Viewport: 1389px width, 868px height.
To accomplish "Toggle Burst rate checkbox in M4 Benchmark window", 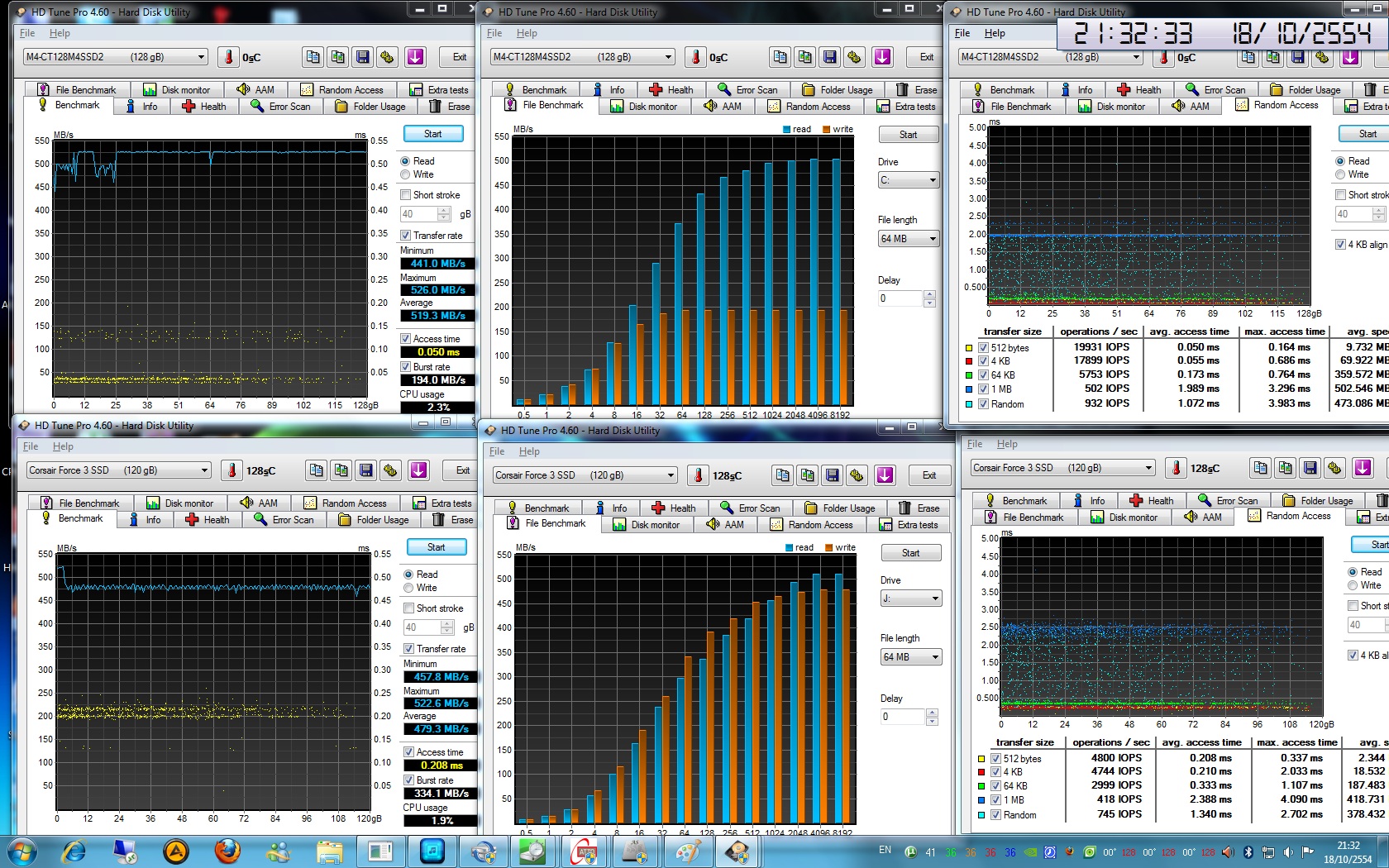I will click(405, 367).
